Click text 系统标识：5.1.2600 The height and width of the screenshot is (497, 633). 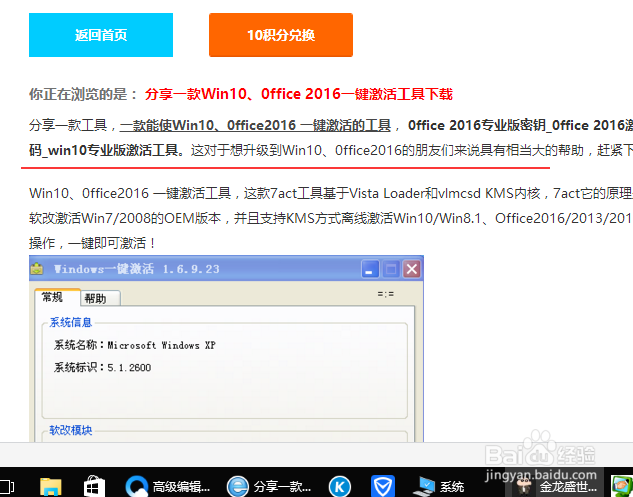(x=103, y=367)
